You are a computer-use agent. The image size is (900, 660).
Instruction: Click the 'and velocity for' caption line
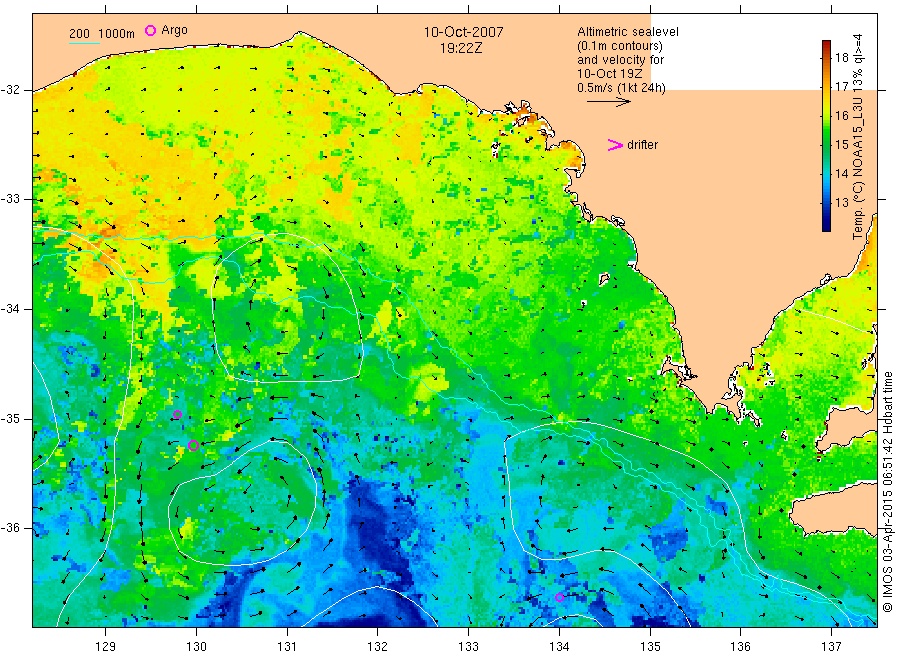coord(620,60)
